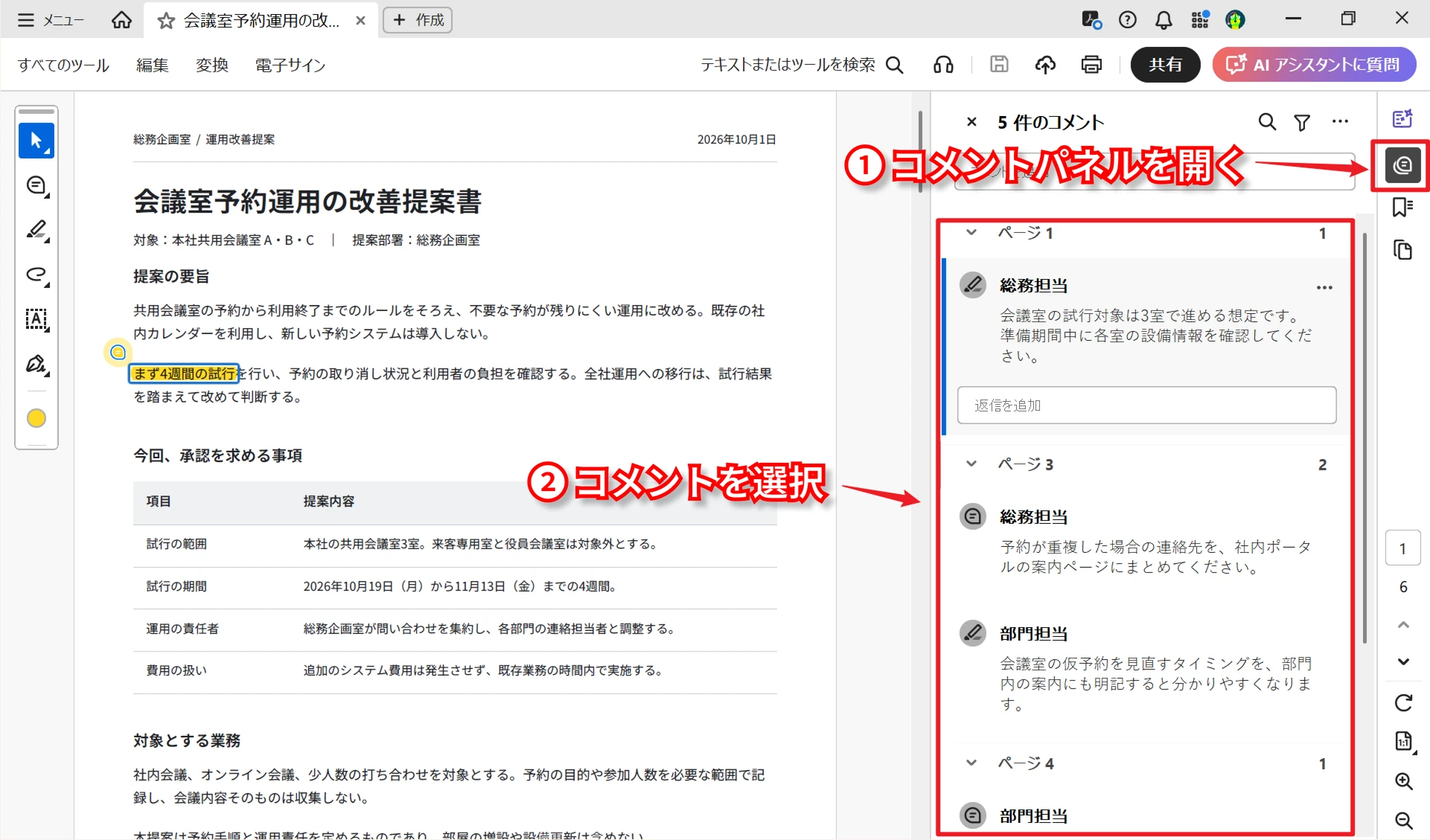Open the notifications bell icon
The width and height of the screenshot is (1430, 840).
[1164, 20]
